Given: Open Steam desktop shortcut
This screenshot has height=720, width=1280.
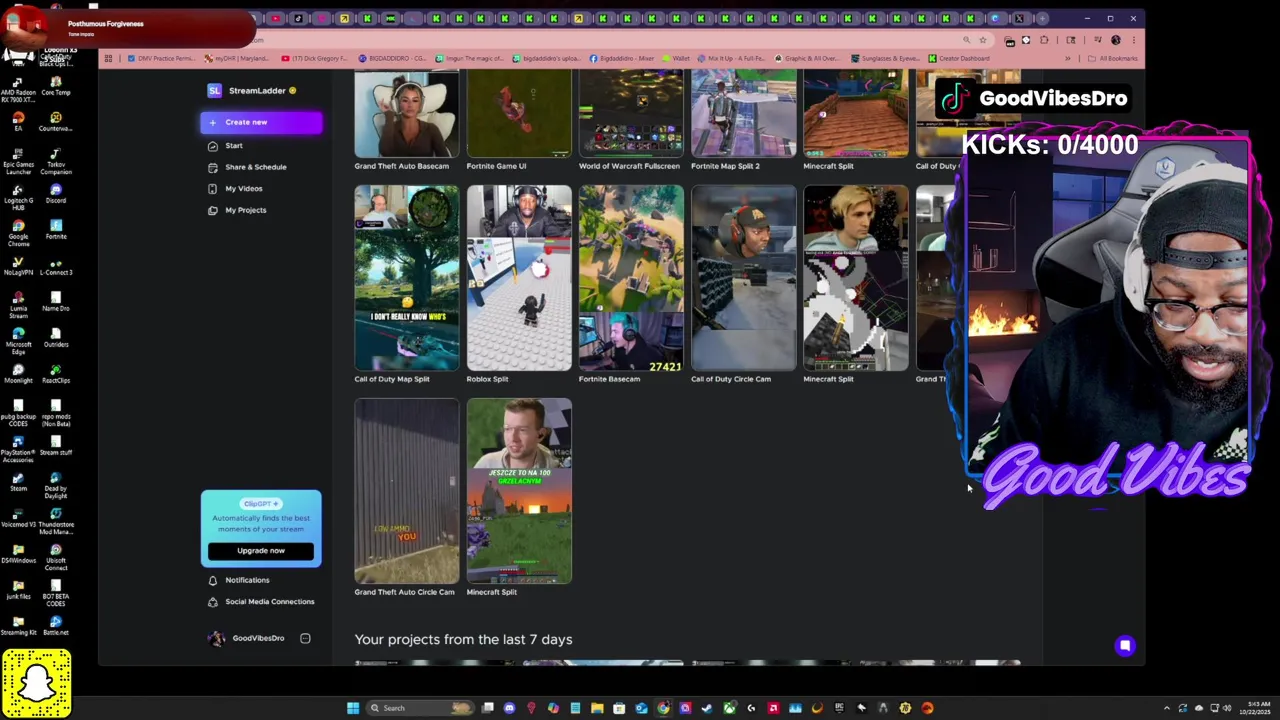Looking at the screenshot, I should [18, 482].
